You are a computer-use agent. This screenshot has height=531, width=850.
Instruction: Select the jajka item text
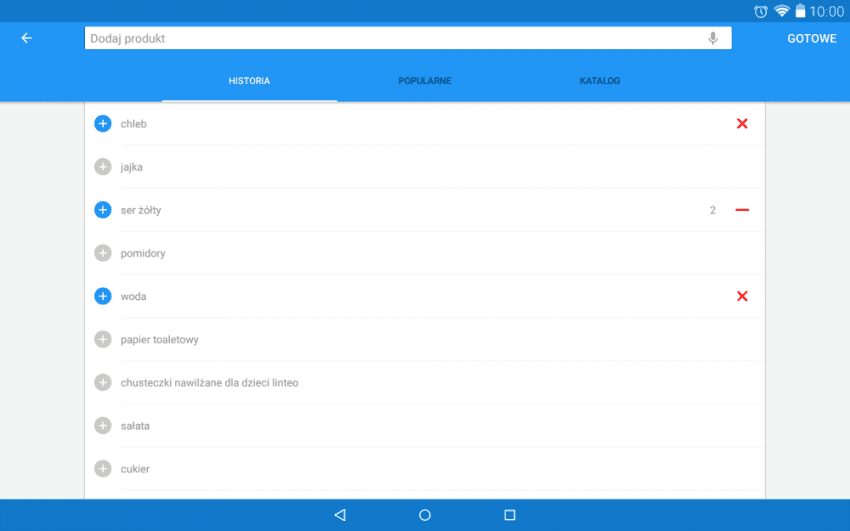(x=132, y=167)
